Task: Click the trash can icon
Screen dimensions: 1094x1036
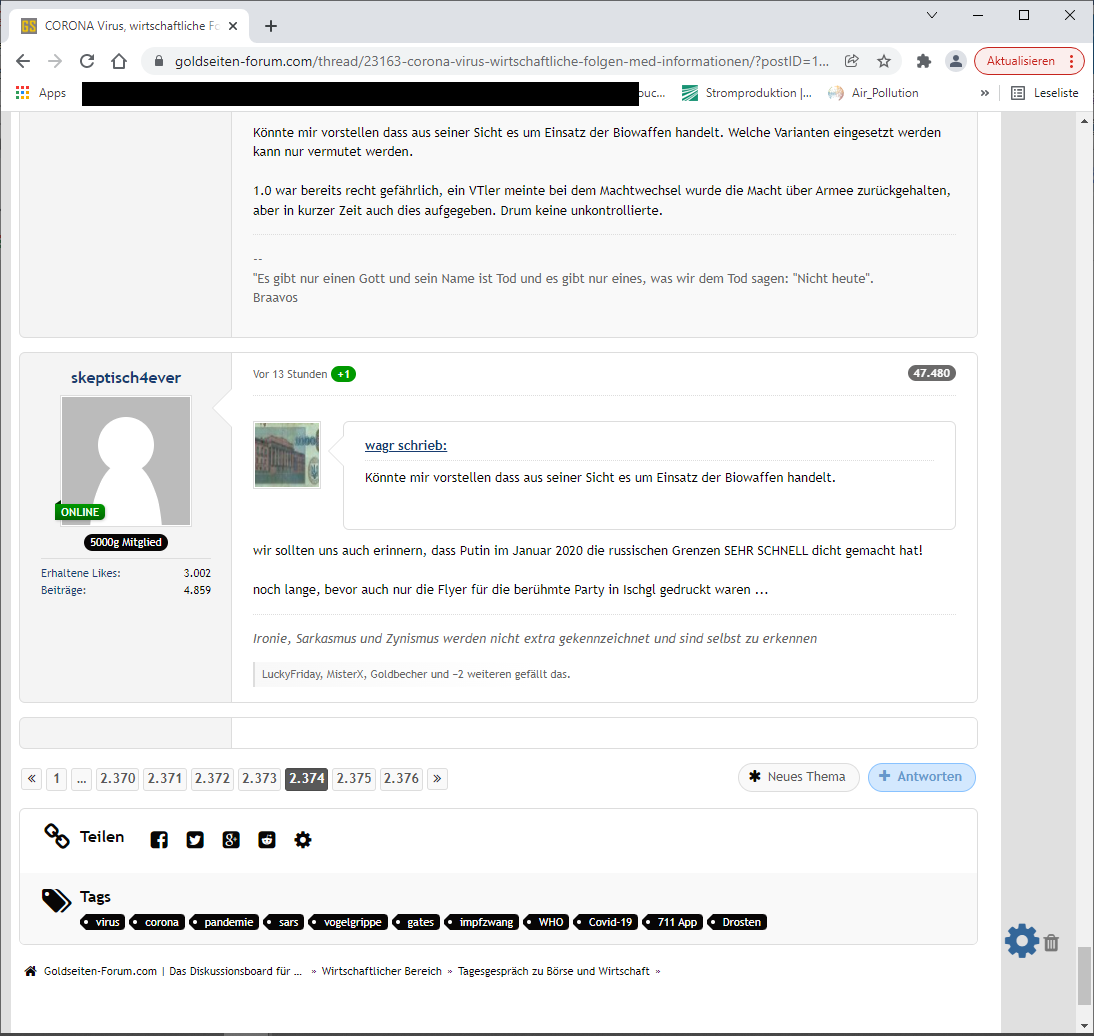Action: [x=1051, y=942]
